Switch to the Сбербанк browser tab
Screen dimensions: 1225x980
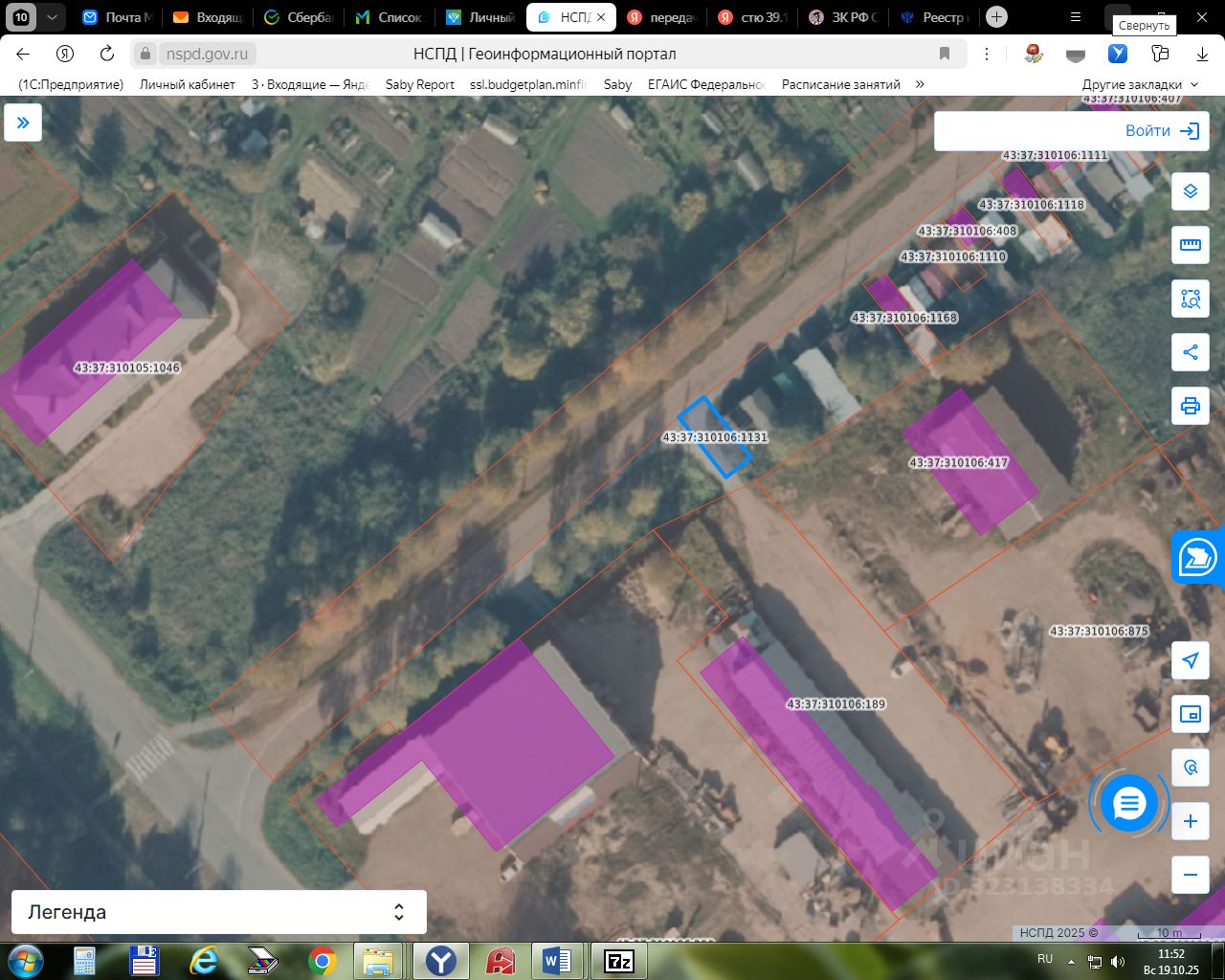click(299, 17)
